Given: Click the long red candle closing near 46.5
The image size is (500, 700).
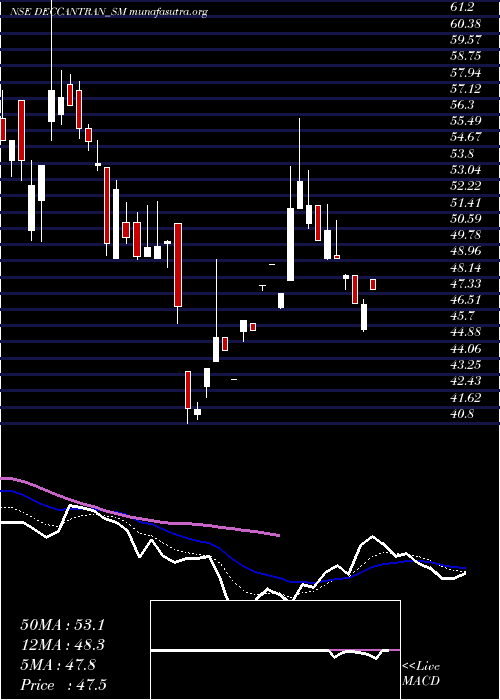Looking at the screenshot, I should 178,265.
